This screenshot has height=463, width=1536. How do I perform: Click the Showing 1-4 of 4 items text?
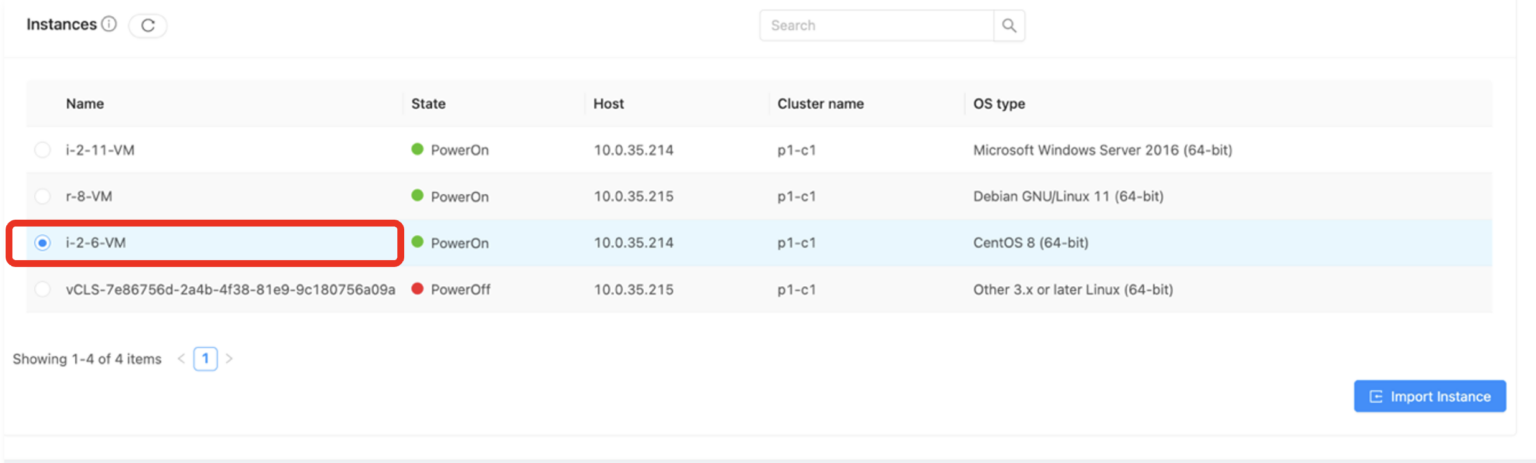(87, 359)
